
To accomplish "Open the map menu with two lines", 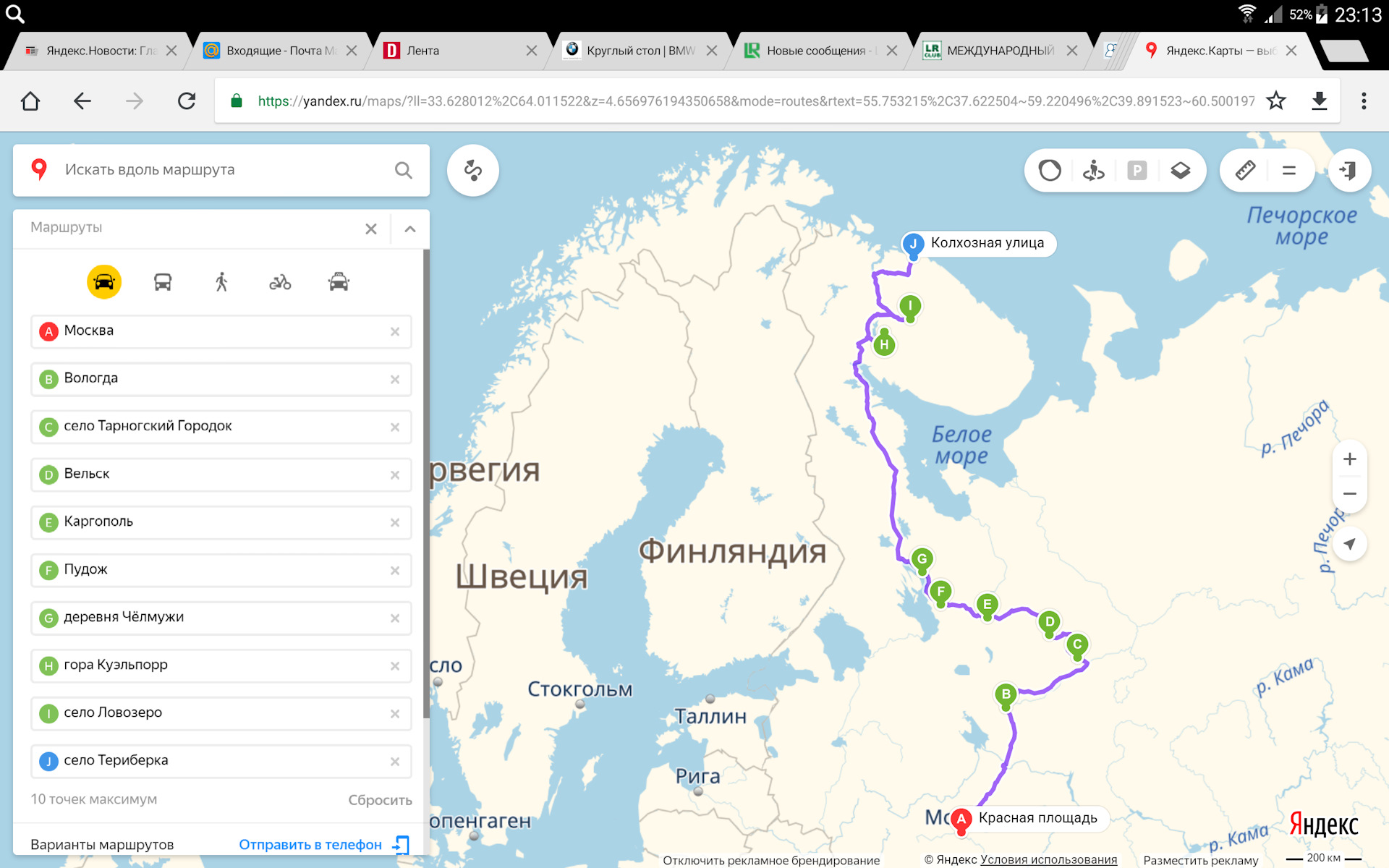I will (1289, 171).
